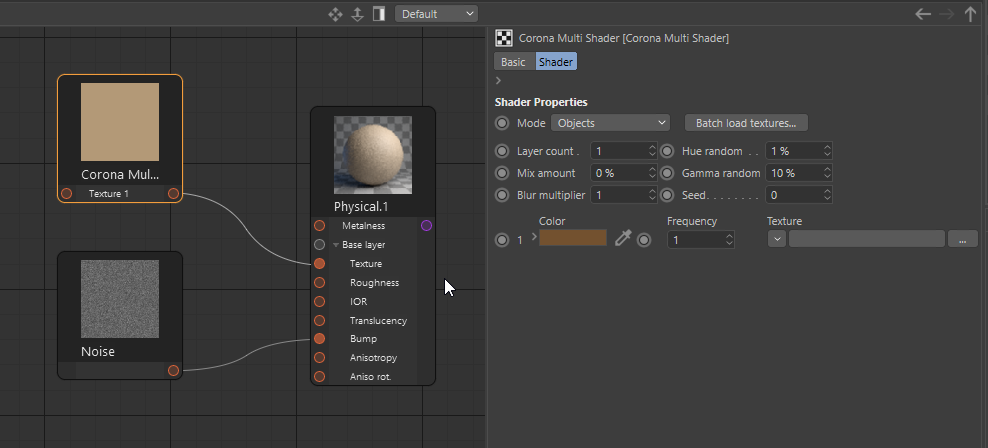Select the Physical.1 material preview sphere
Image resolution: width=988 pixels, height=448 pixels.
pos(373,154)
